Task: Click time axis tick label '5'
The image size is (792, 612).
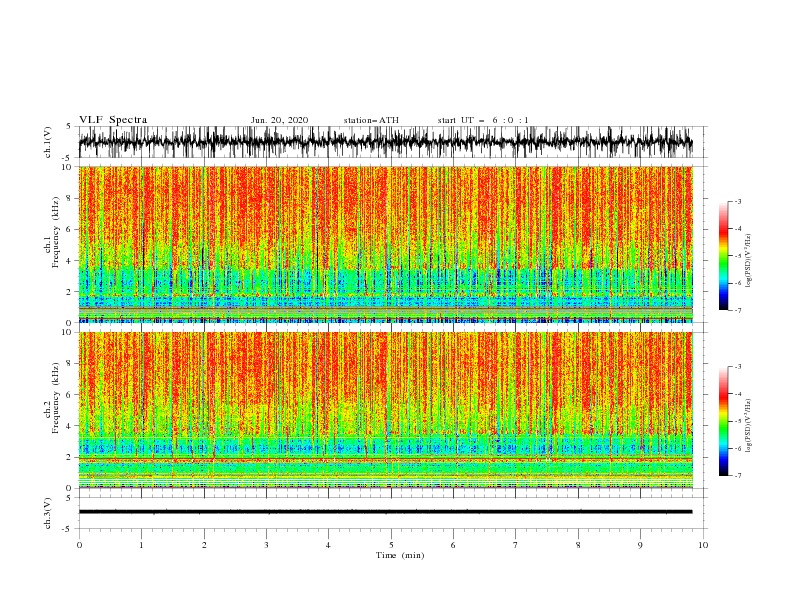Action: (x=391, y=545)
